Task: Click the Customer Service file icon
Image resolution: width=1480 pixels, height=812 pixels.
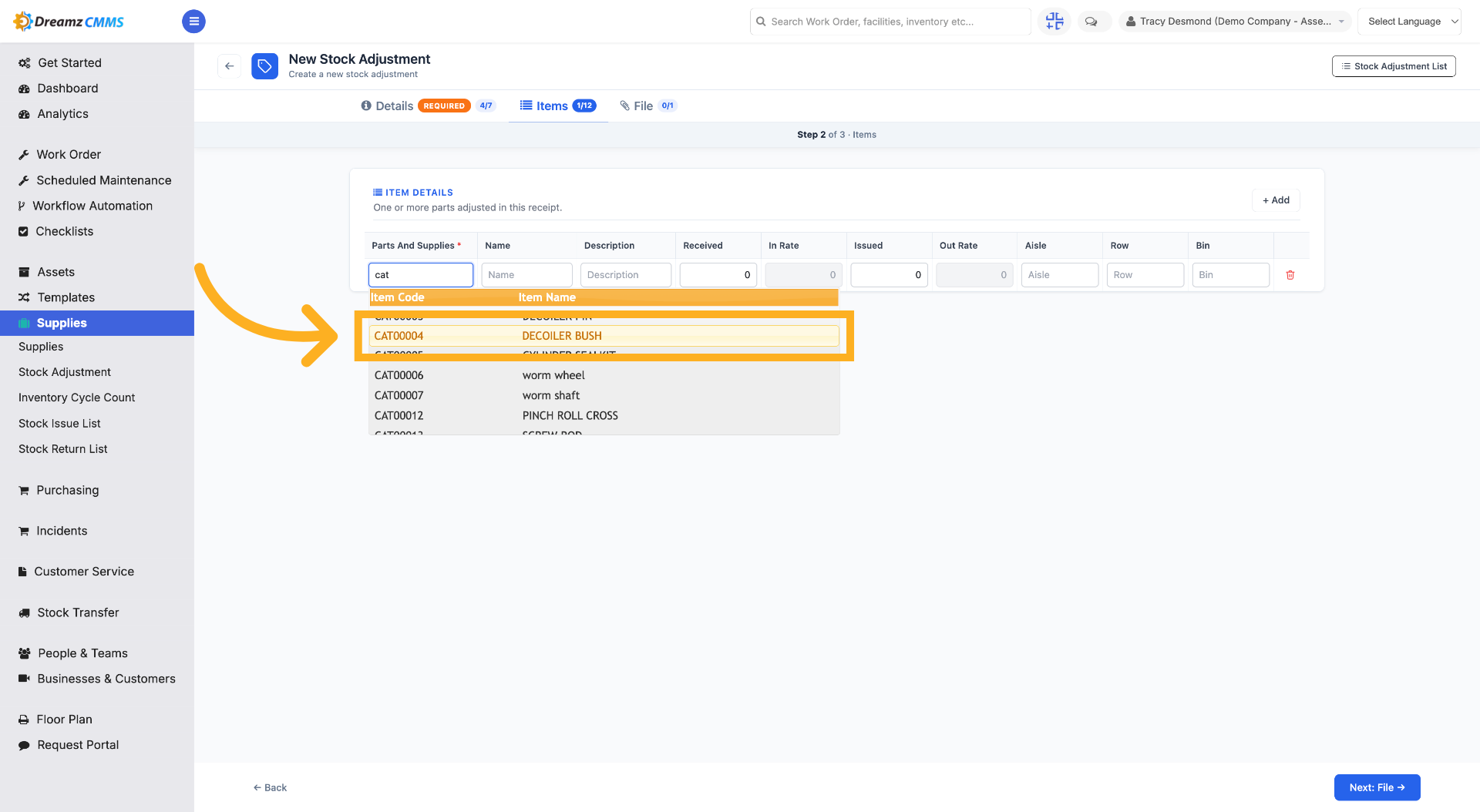Action: 22,572
